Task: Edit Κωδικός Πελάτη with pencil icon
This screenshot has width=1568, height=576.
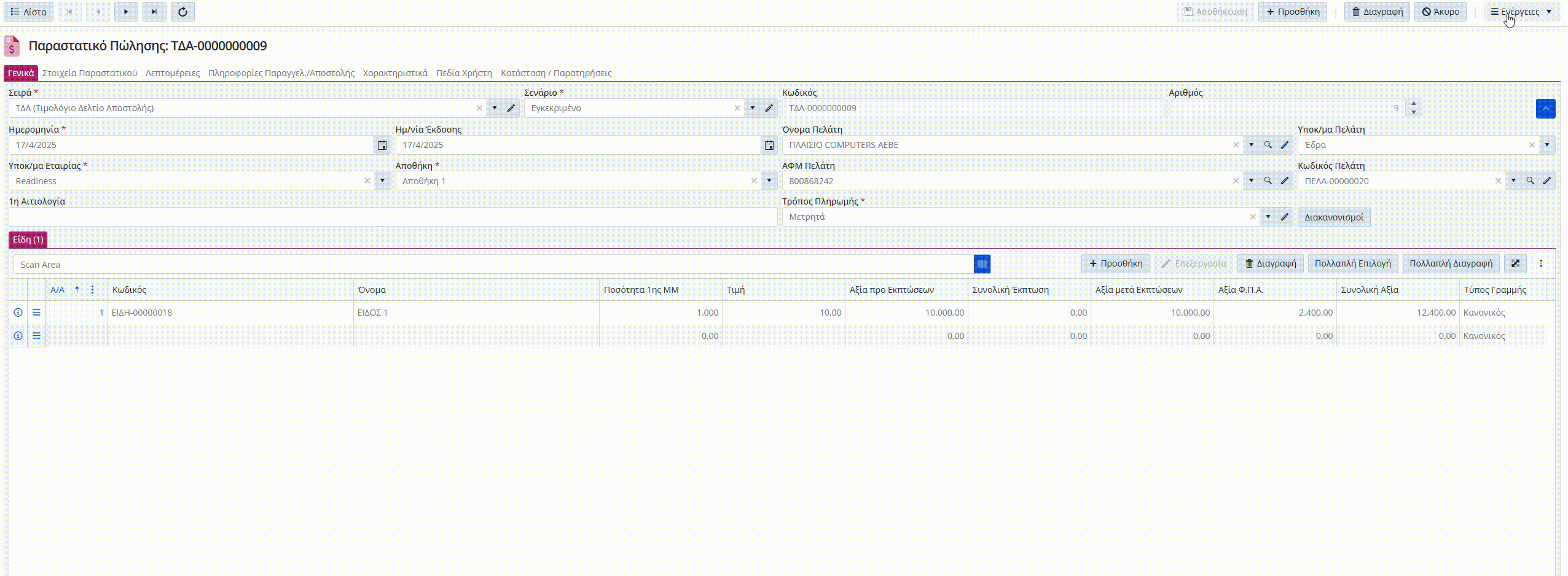Action: [x=1547, y=181]
